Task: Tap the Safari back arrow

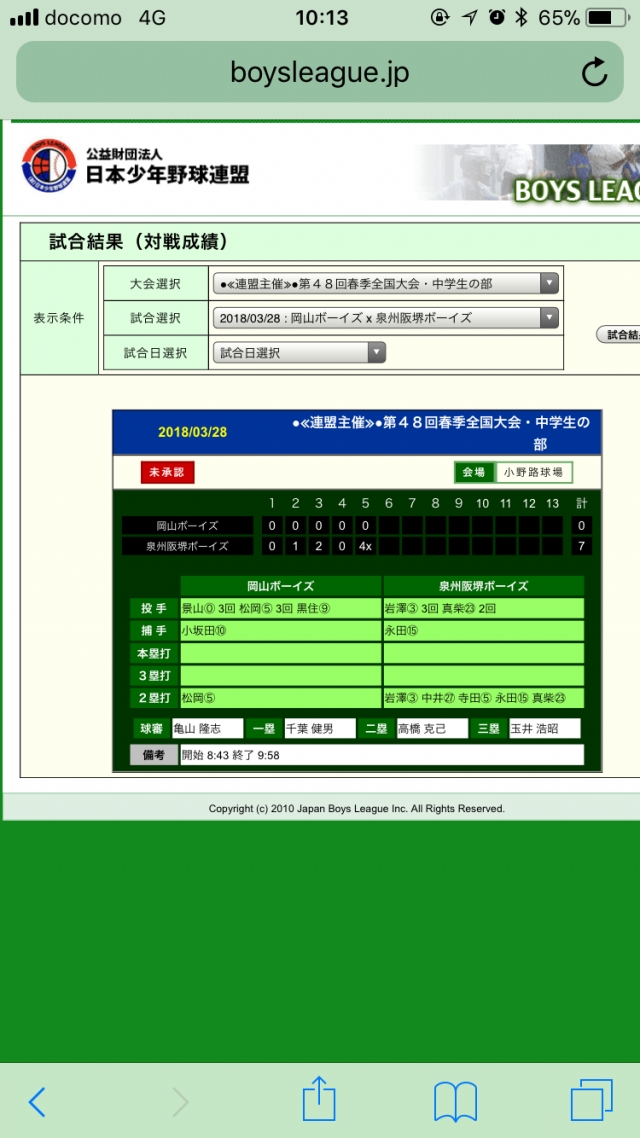Action: tap(37, 1101)
